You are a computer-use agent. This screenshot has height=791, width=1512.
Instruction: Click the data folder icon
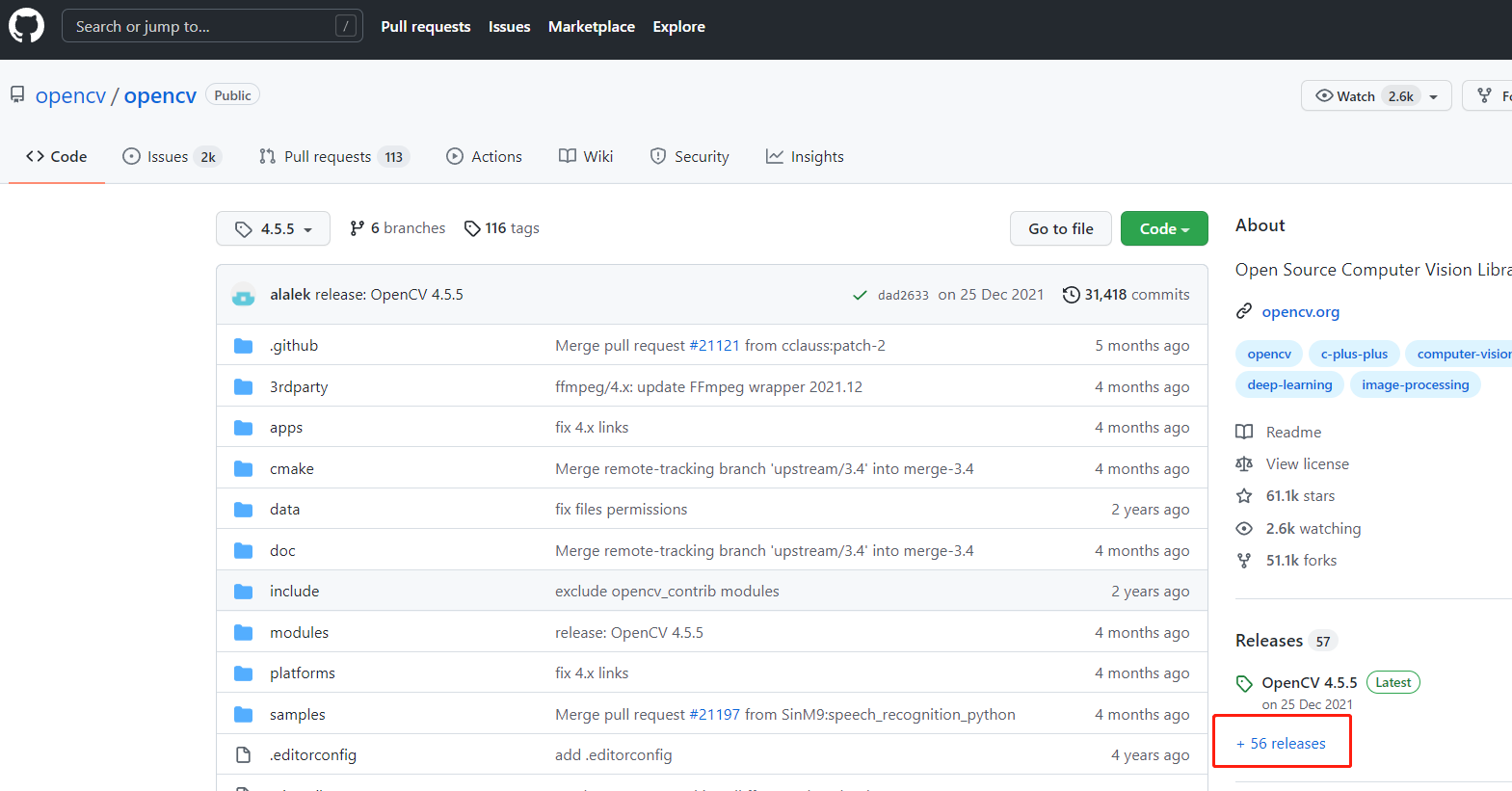pos(244,510)
